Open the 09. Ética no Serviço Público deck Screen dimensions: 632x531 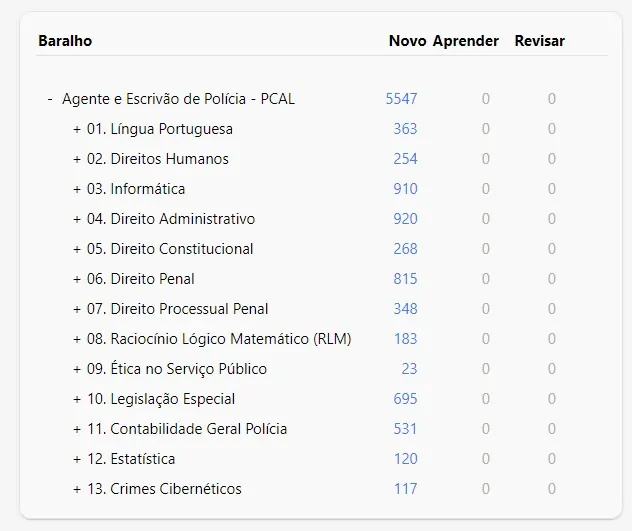coord(177,369)
